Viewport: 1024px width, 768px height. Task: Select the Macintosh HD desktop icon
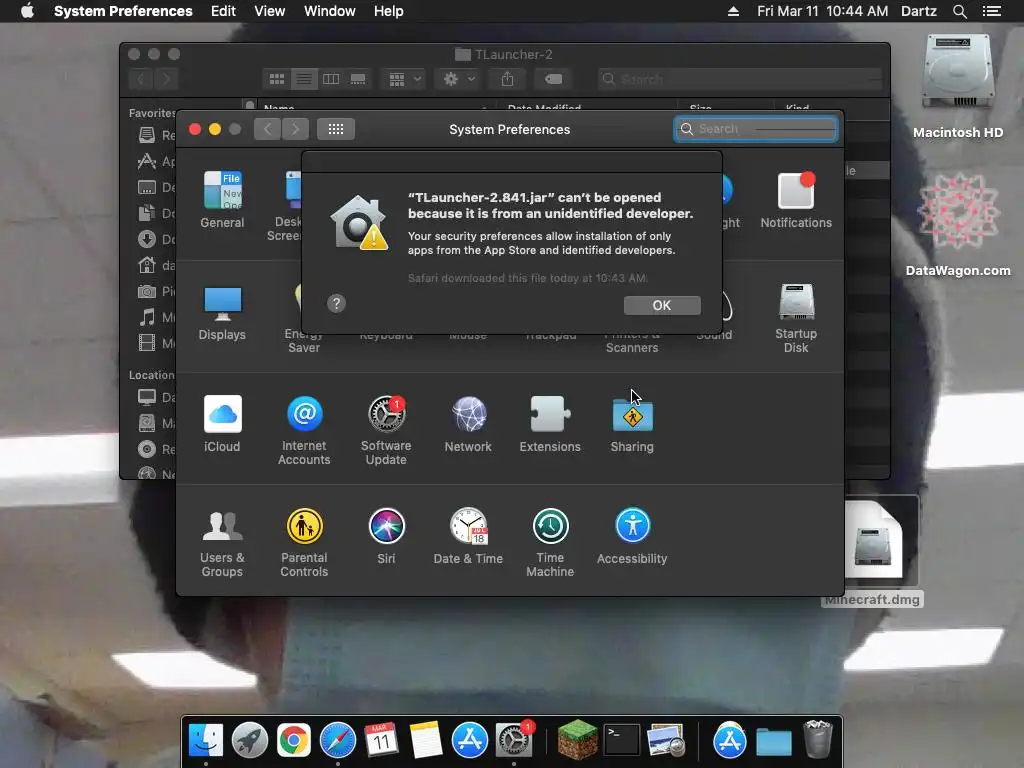pyautogui.click(x=958, y=85)
